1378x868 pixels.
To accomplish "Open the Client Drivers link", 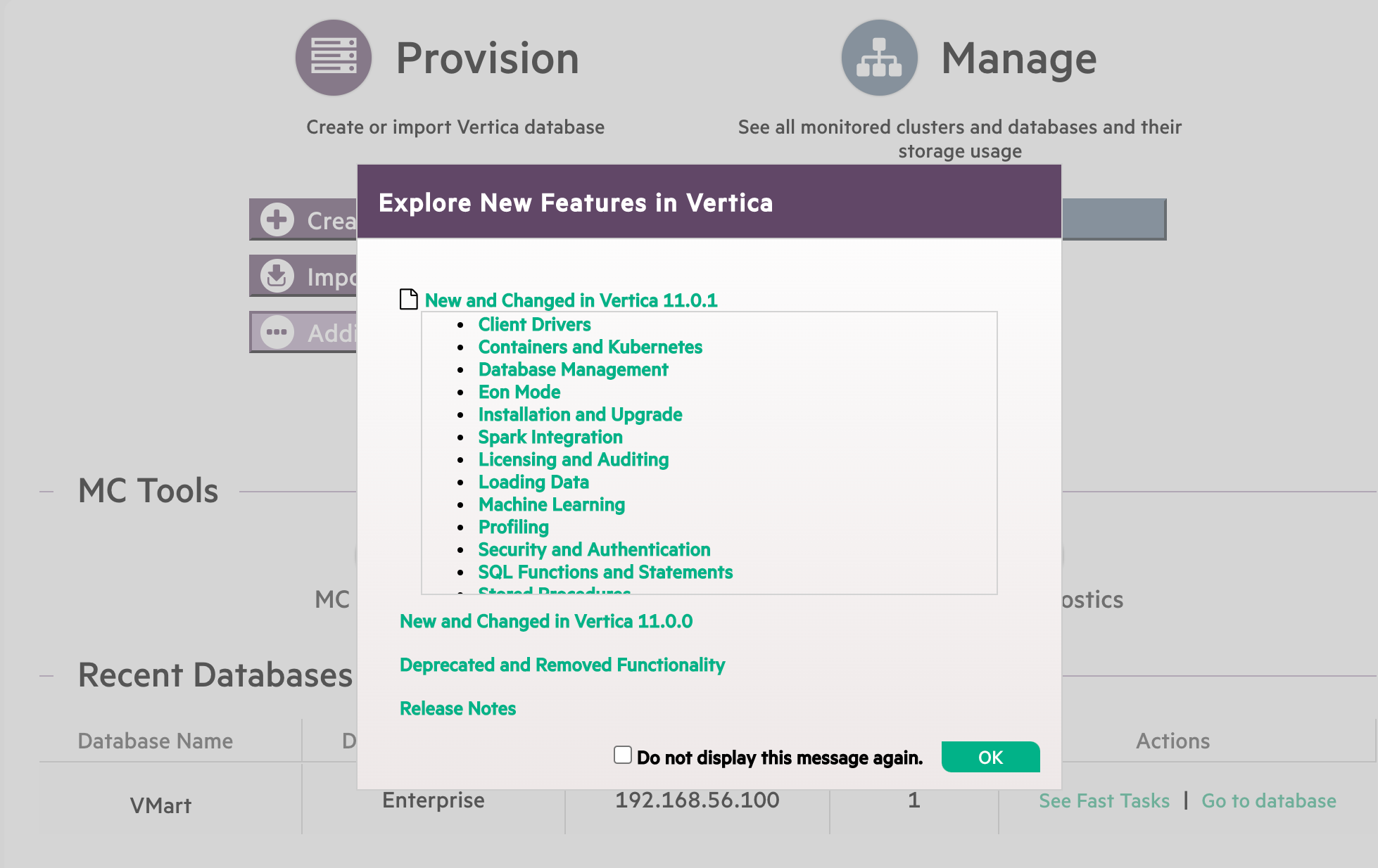I will click(x=534, y=324).
